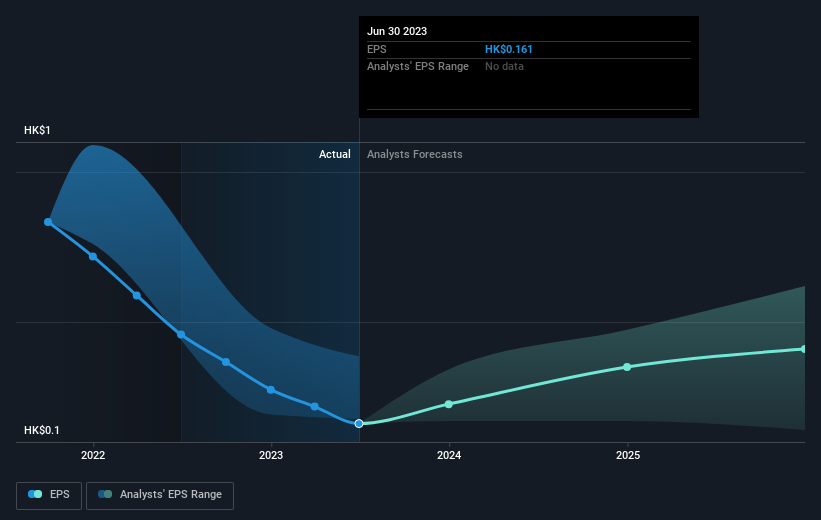Select the forecast EPS point above the 2024 tick
The width and height of the screenshot is (821, 520).
[449, 404]
